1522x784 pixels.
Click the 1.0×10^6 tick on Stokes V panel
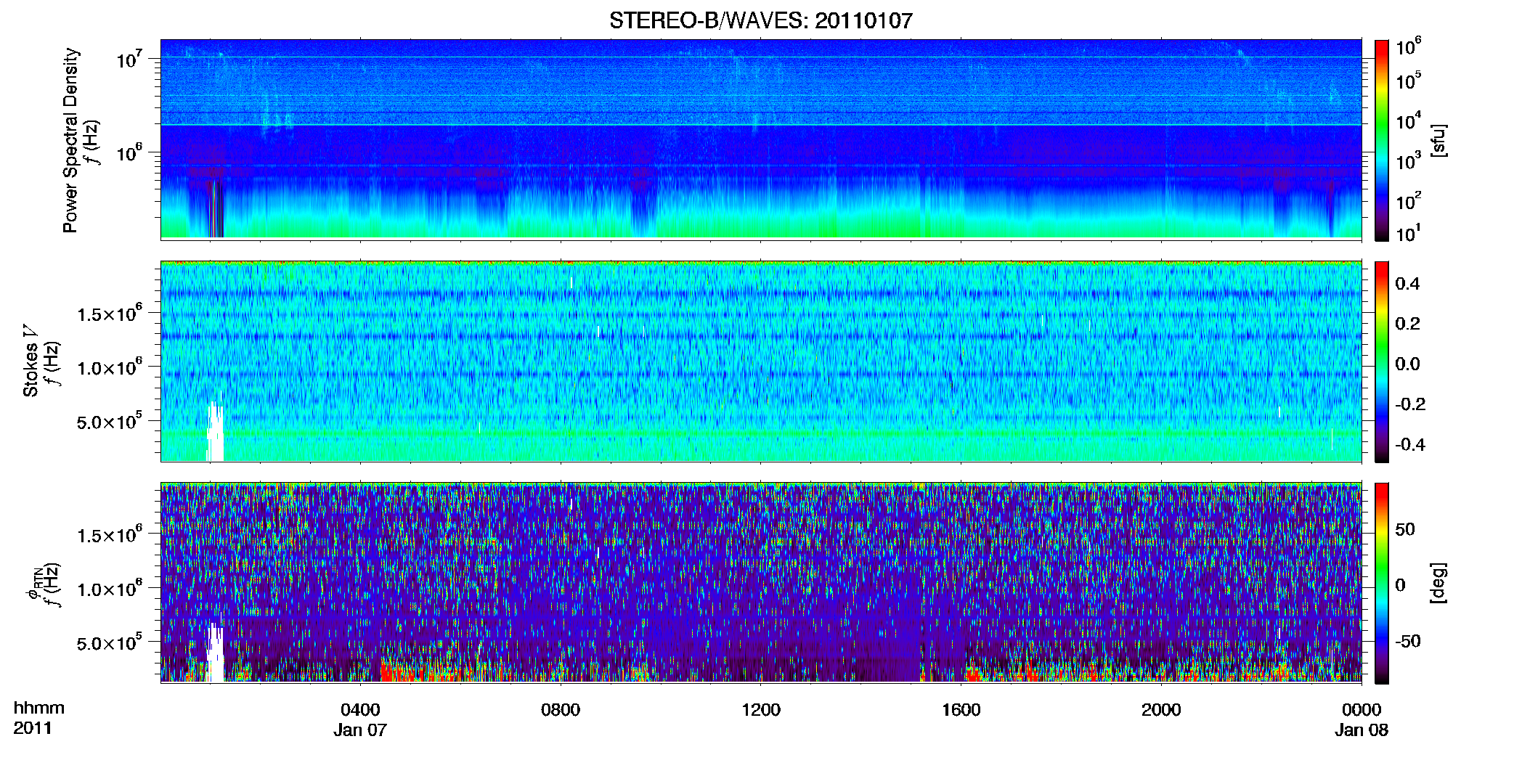pyautogui.click(x=110, y=367)
